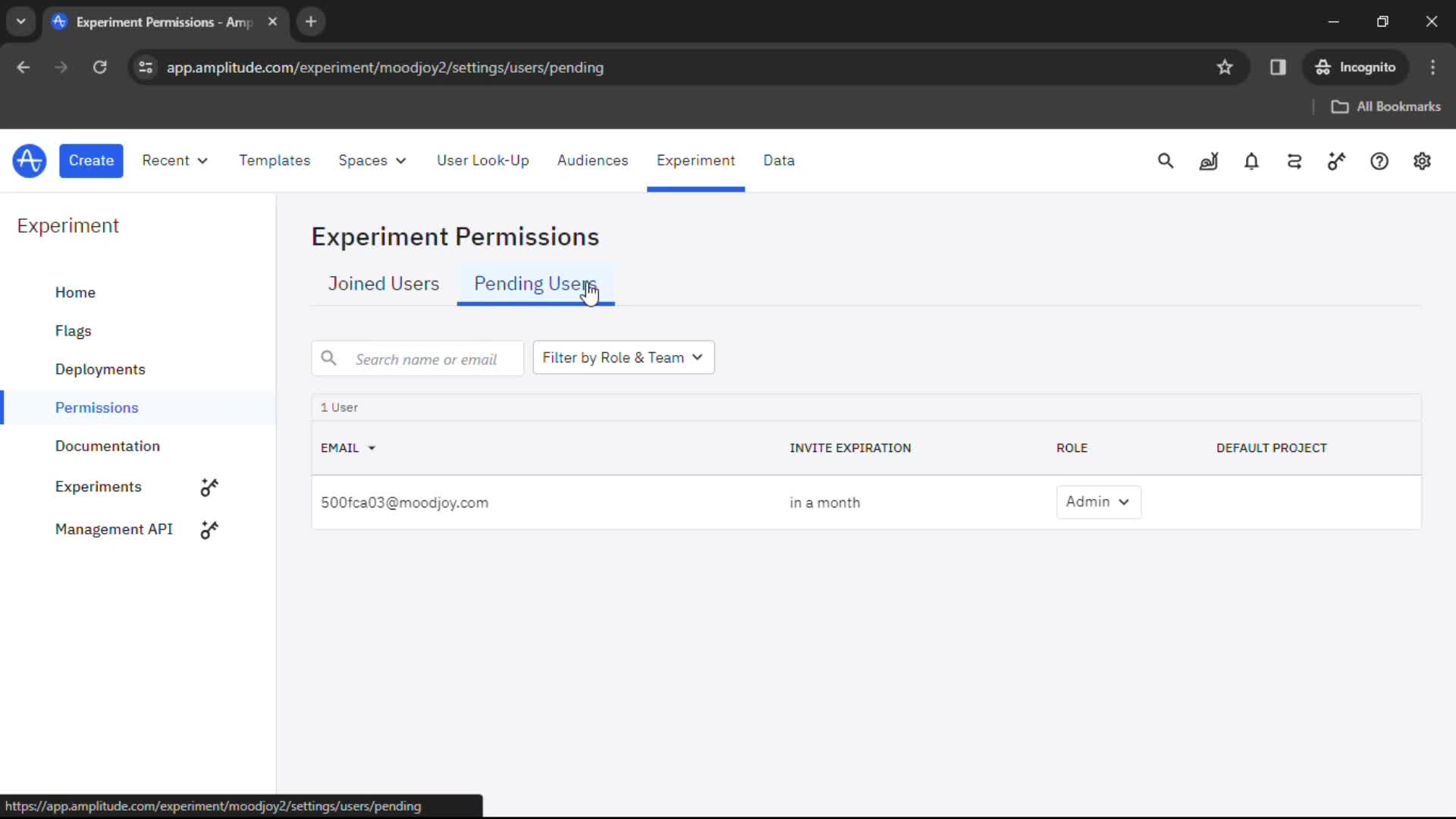Open a new browser tab

[x=311, y=22]
